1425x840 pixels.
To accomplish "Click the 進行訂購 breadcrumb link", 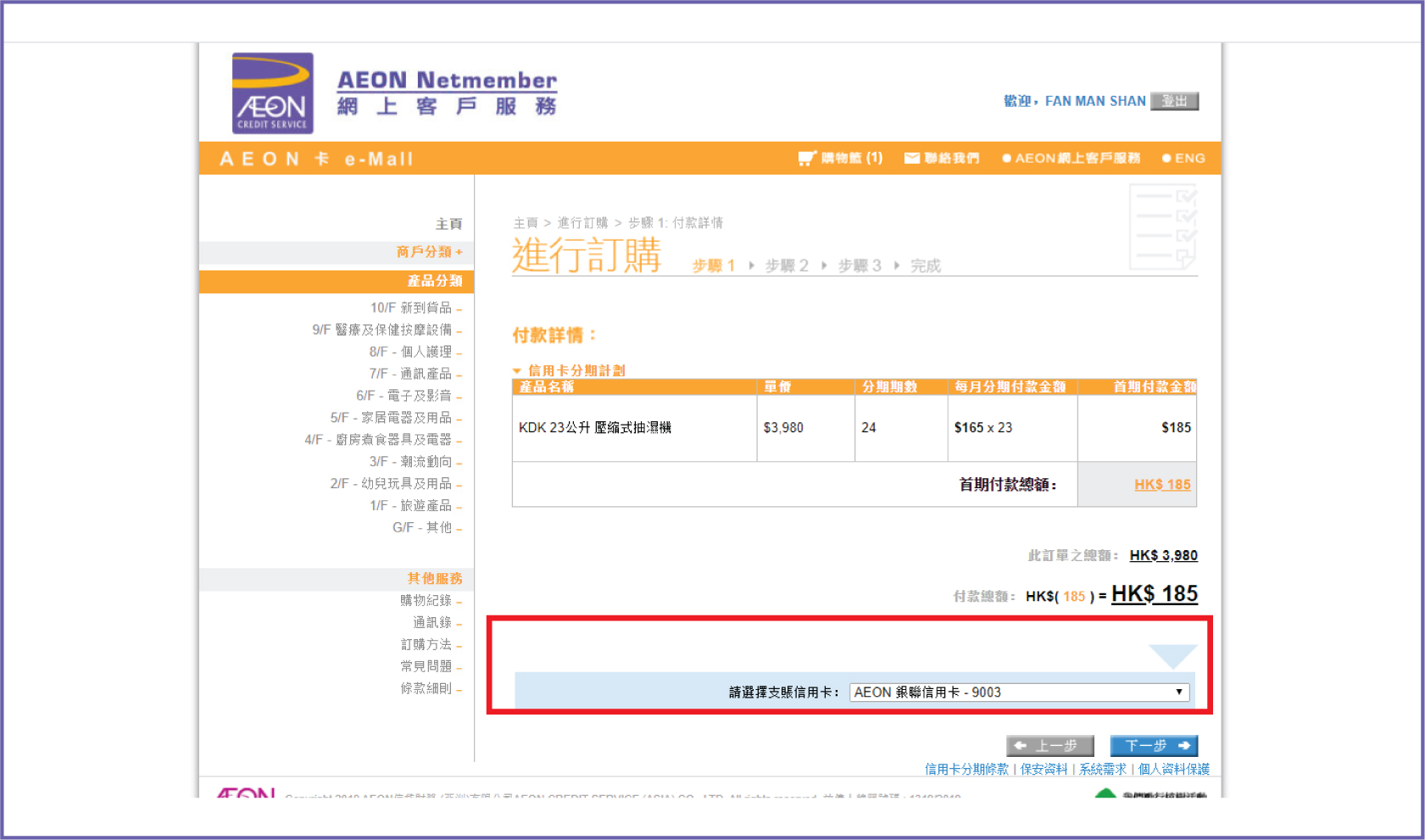I will click(x=582, y=223).
